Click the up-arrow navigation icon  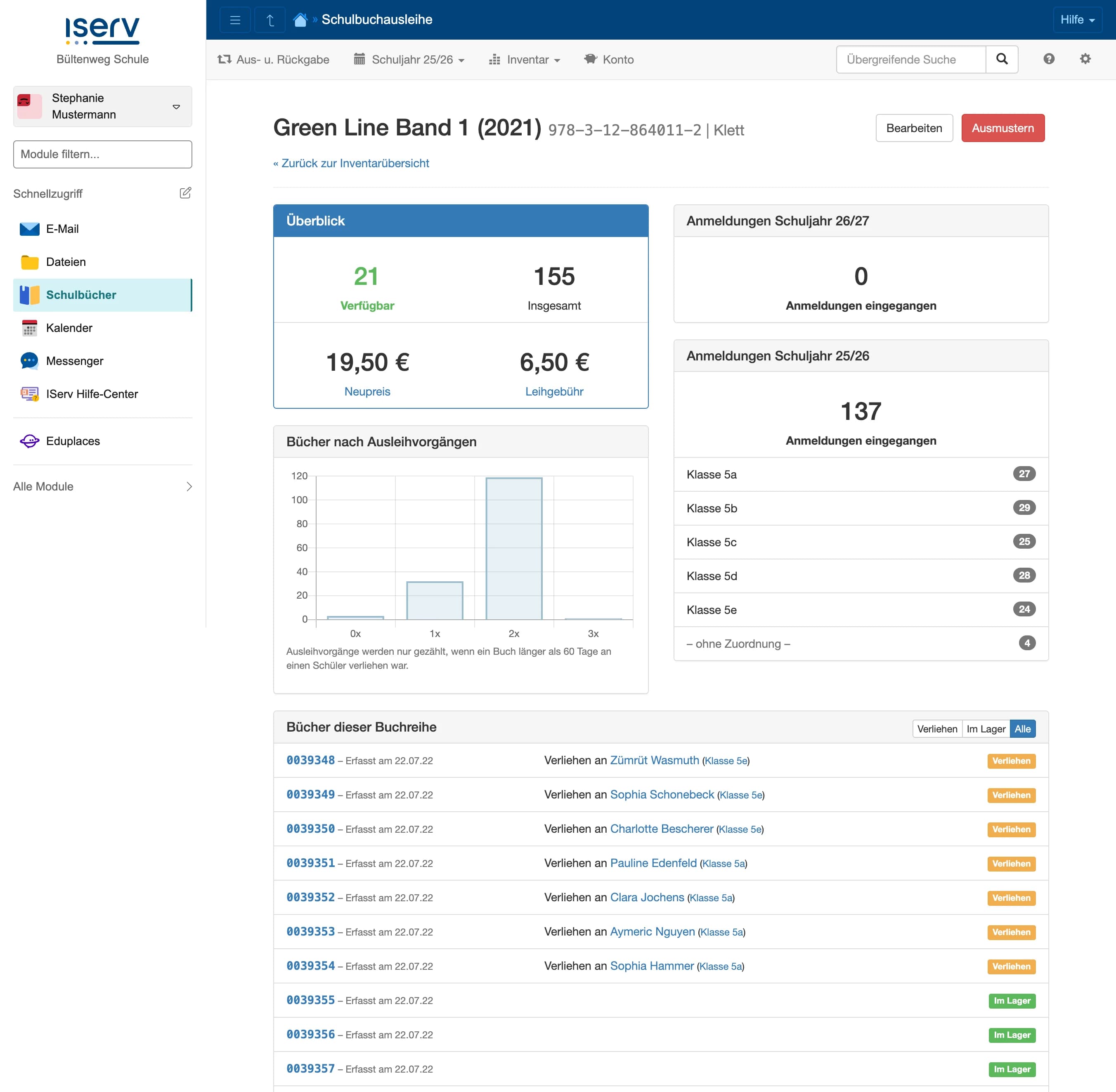(x=270, y=20)
